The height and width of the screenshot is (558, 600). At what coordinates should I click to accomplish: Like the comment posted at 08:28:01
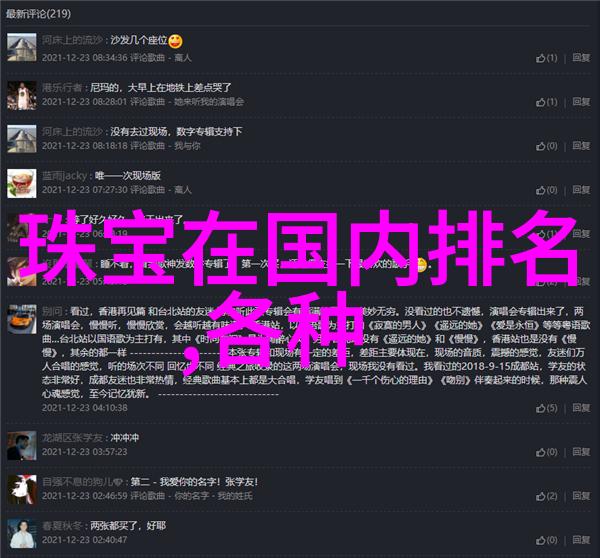tap(546, 102)
